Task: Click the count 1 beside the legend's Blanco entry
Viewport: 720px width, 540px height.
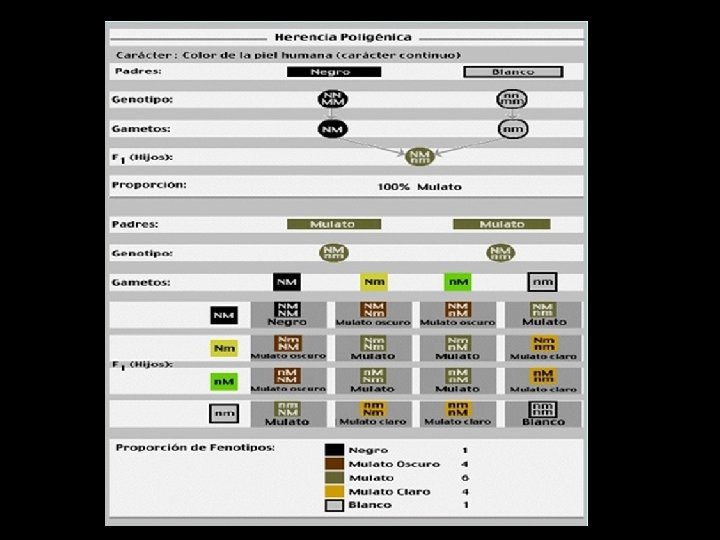Action: [x=465, y=505]
